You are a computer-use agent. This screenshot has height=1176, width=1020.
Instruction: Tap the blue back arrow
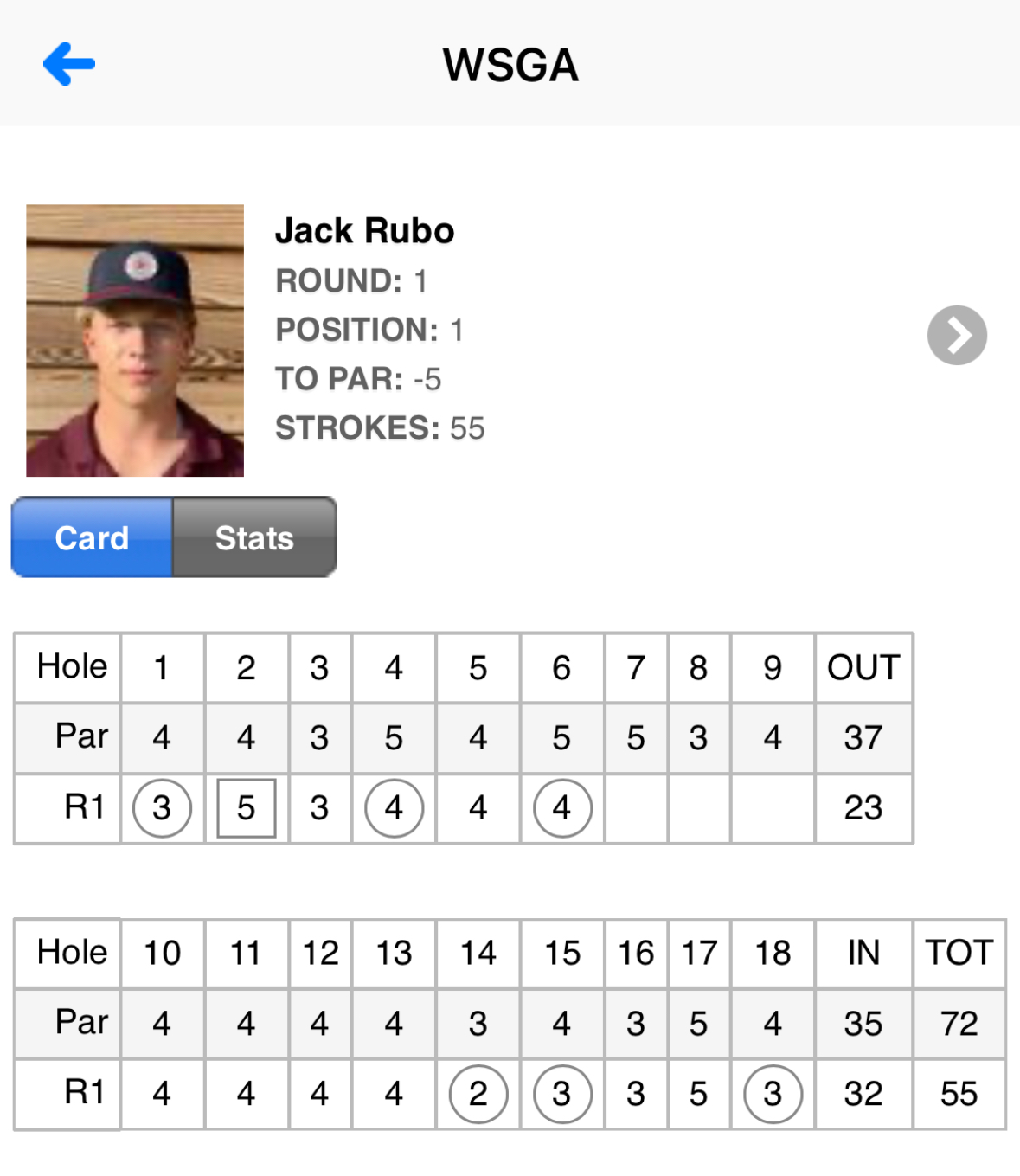(69, 63)
